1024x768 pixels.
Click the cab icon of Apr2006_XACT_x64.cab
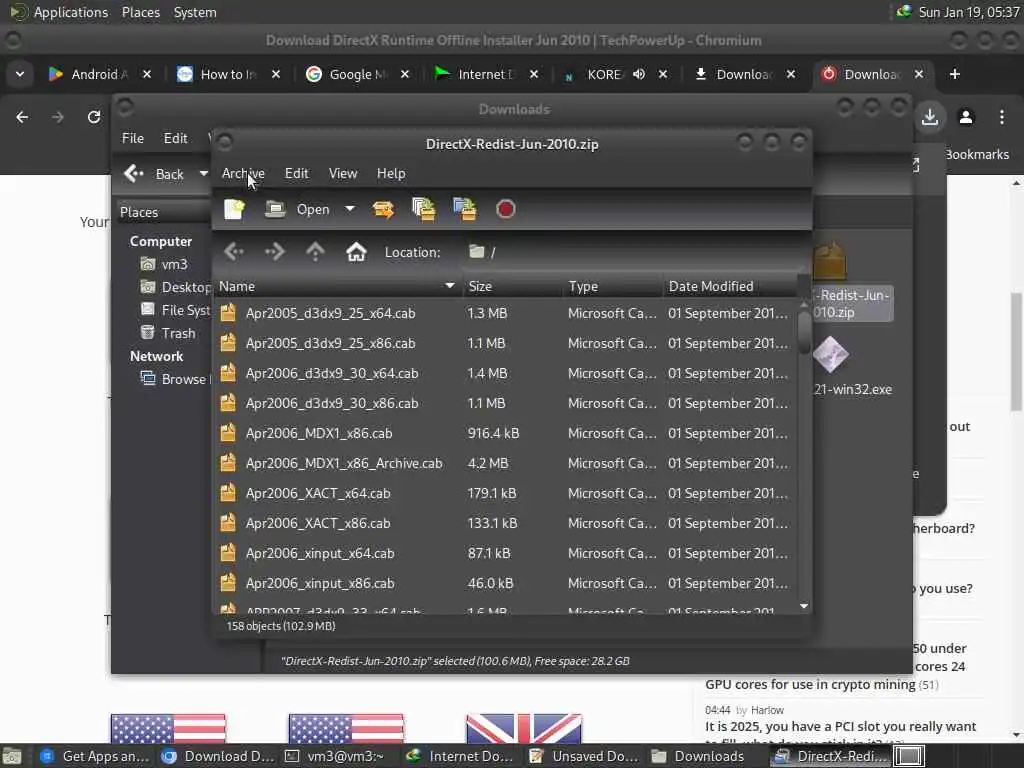click(228, 493)
